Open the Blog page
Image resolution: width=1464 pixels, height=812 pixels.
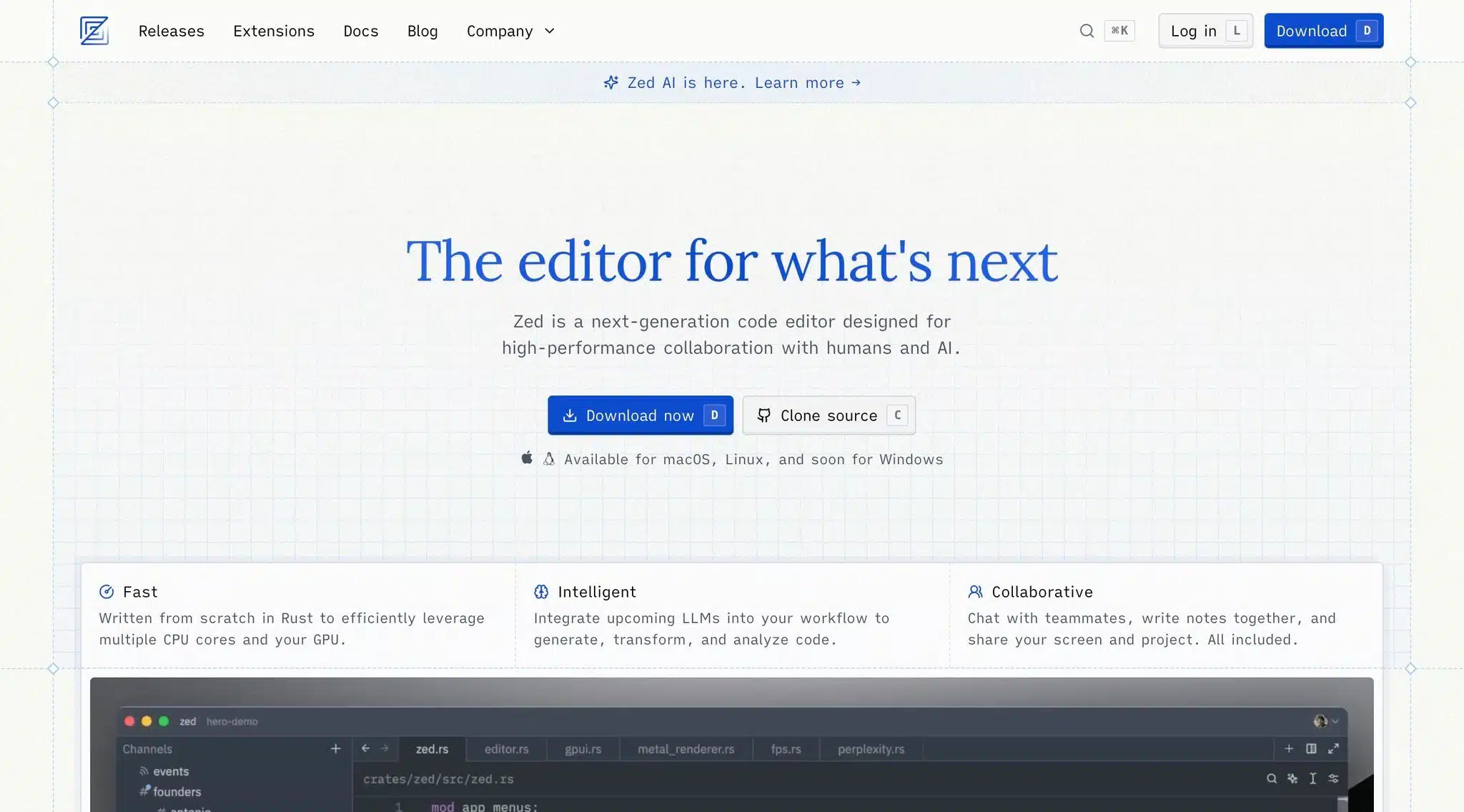(422, 31)
